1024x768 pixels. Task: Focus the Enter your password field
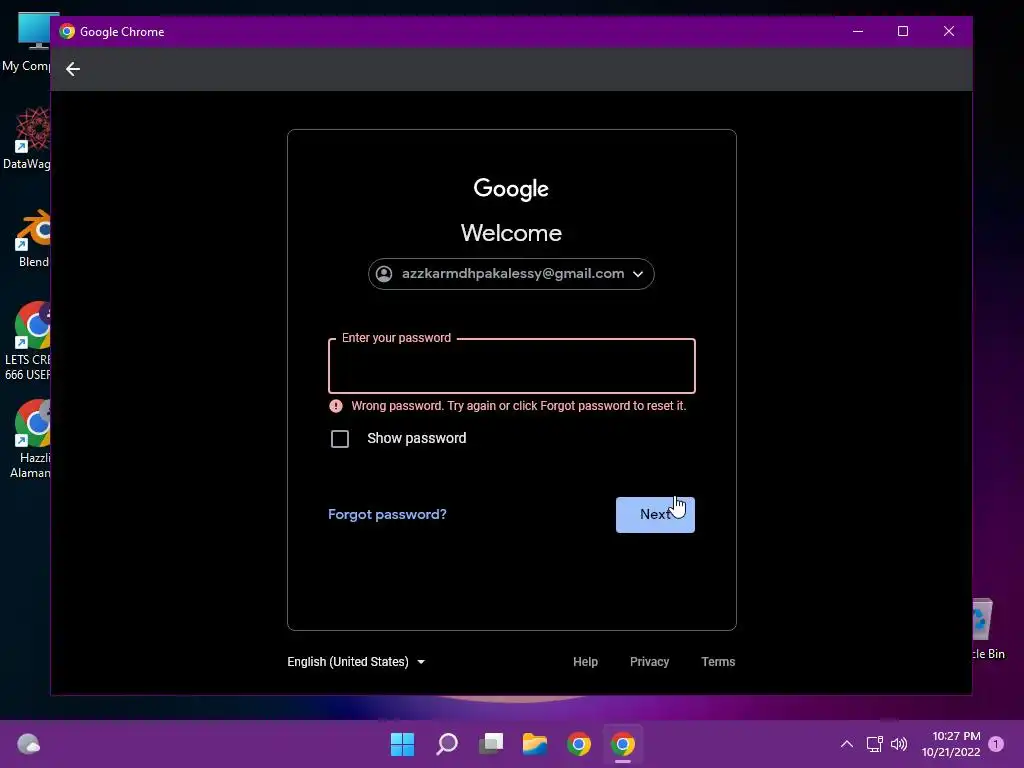[511, 366]
